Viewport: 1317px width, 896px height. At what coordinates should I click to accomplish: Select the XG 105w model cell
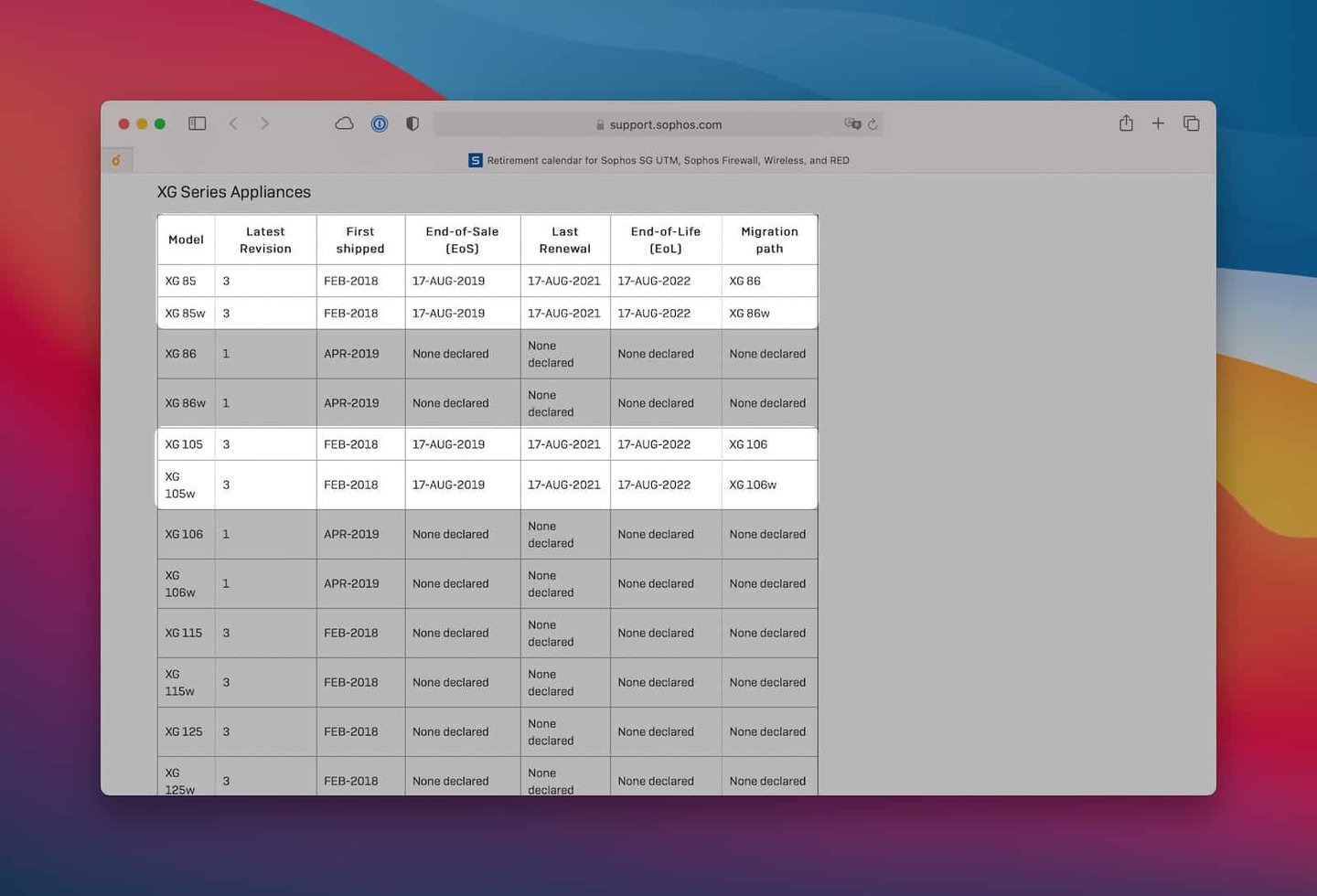186,485
